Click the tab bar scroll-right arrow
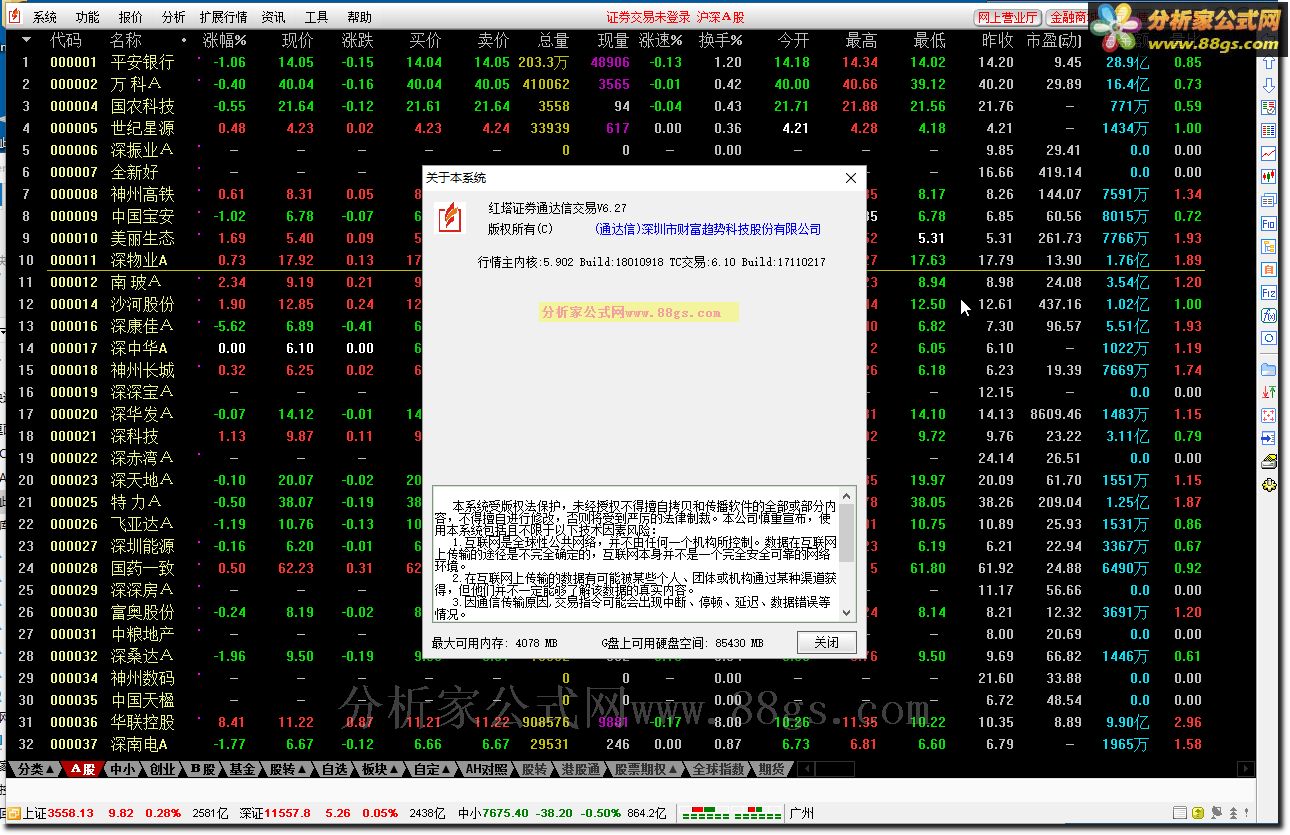 click(x=1245, y=769)
